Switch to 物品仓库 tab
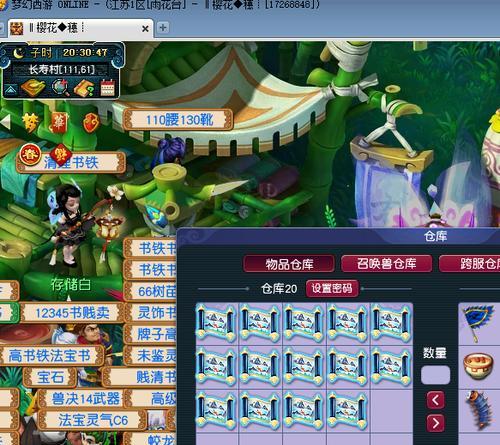This screenshot has height=445, width=500. pos(289,264)
